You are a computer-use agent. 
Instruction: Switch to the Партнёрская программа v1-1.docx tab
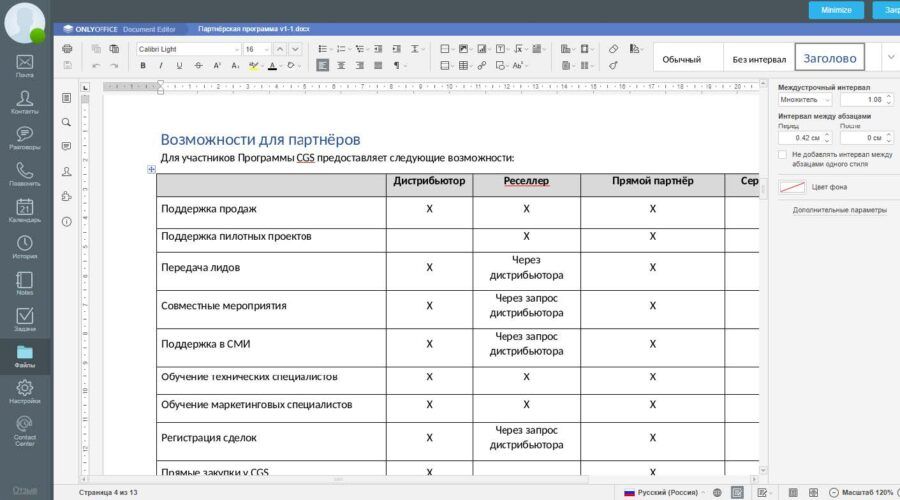point(253,29)
